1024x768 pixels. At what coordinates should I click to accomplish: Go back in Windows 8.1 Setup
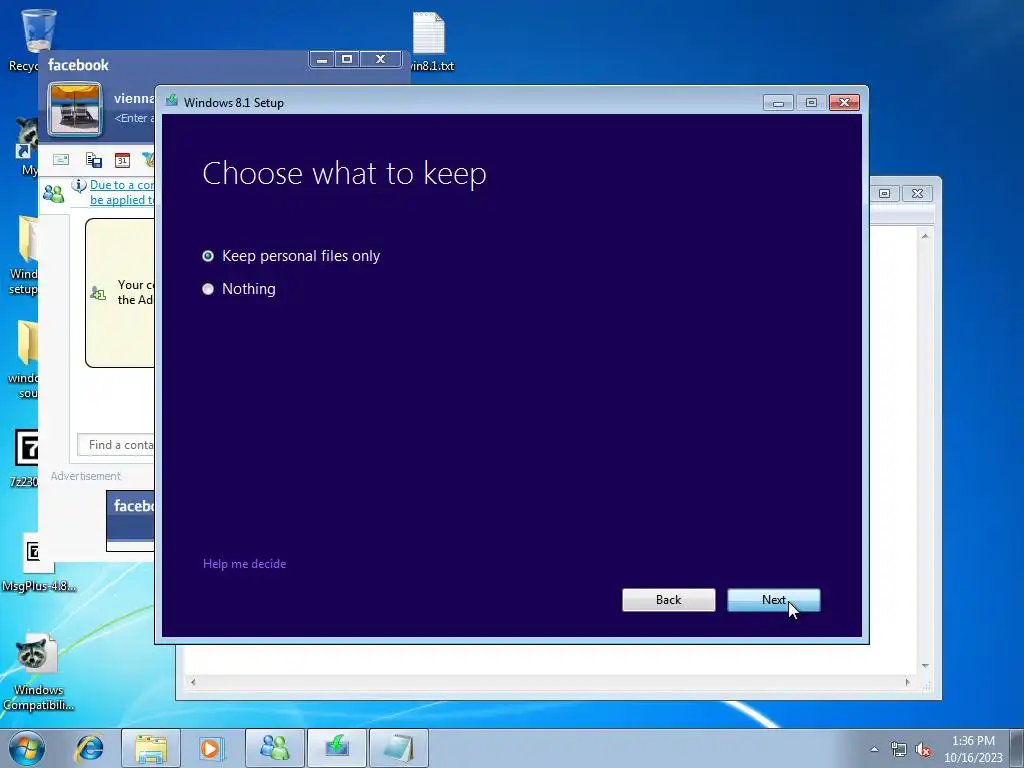point(668,600)
